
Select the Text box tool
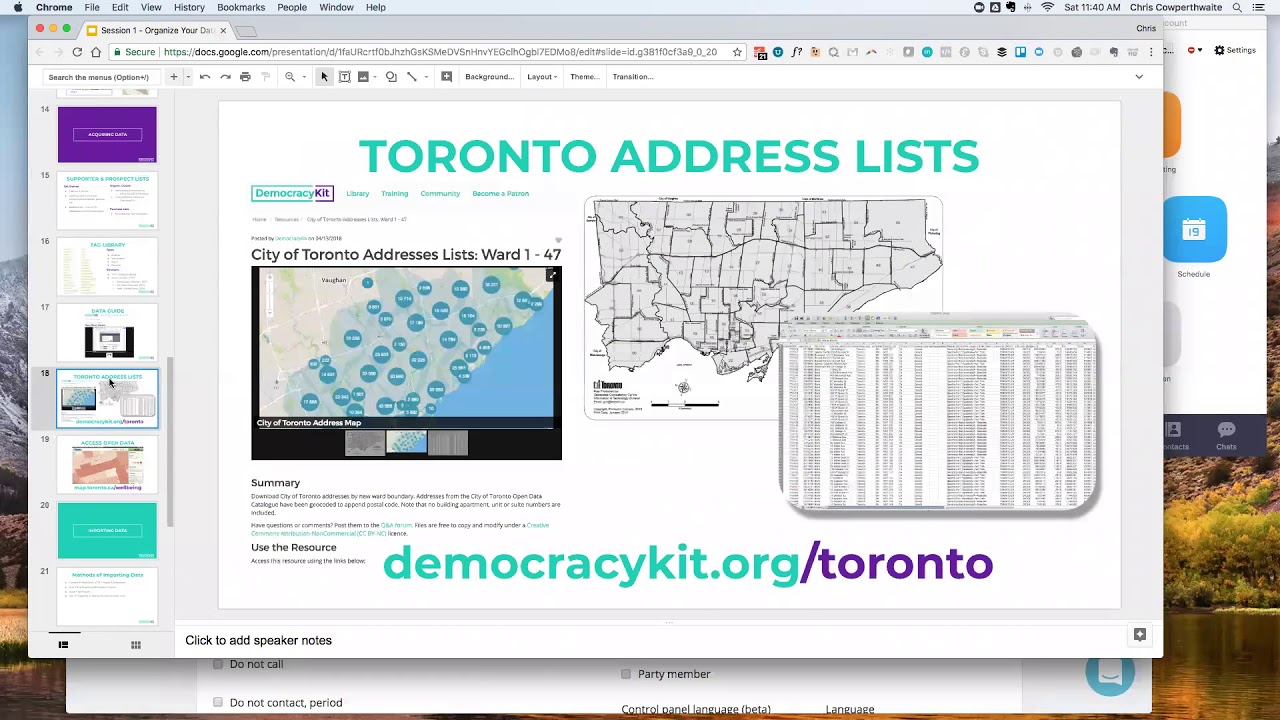[x=344, y=77]
